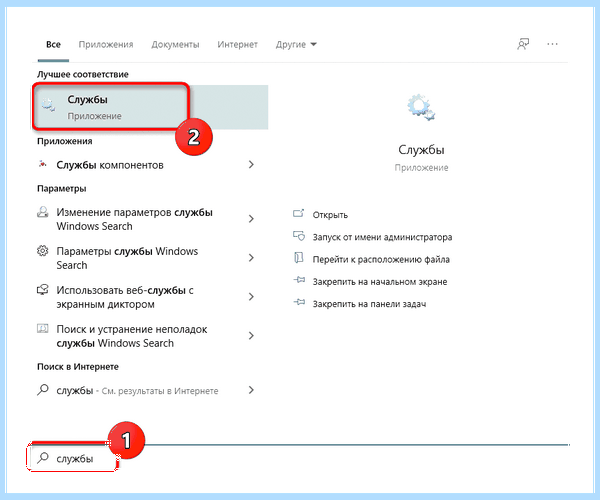The image size is (600, 500).
Task: Click the magnifier icon in the search box
Action: point(43,458)
